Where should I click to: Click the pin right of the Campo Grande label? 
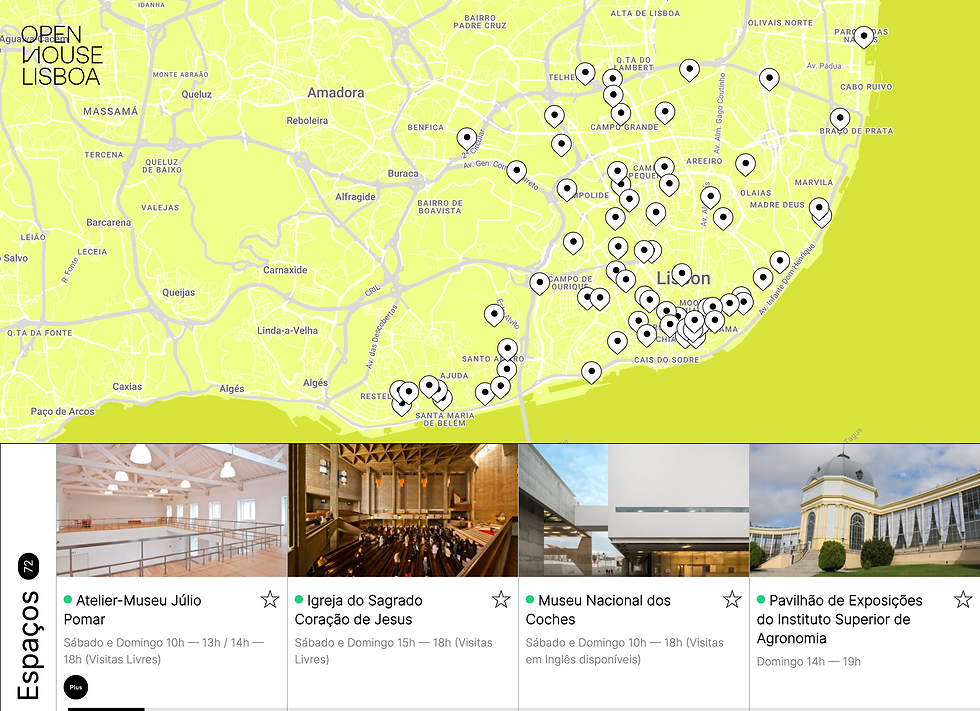click(x=664, y=113)
